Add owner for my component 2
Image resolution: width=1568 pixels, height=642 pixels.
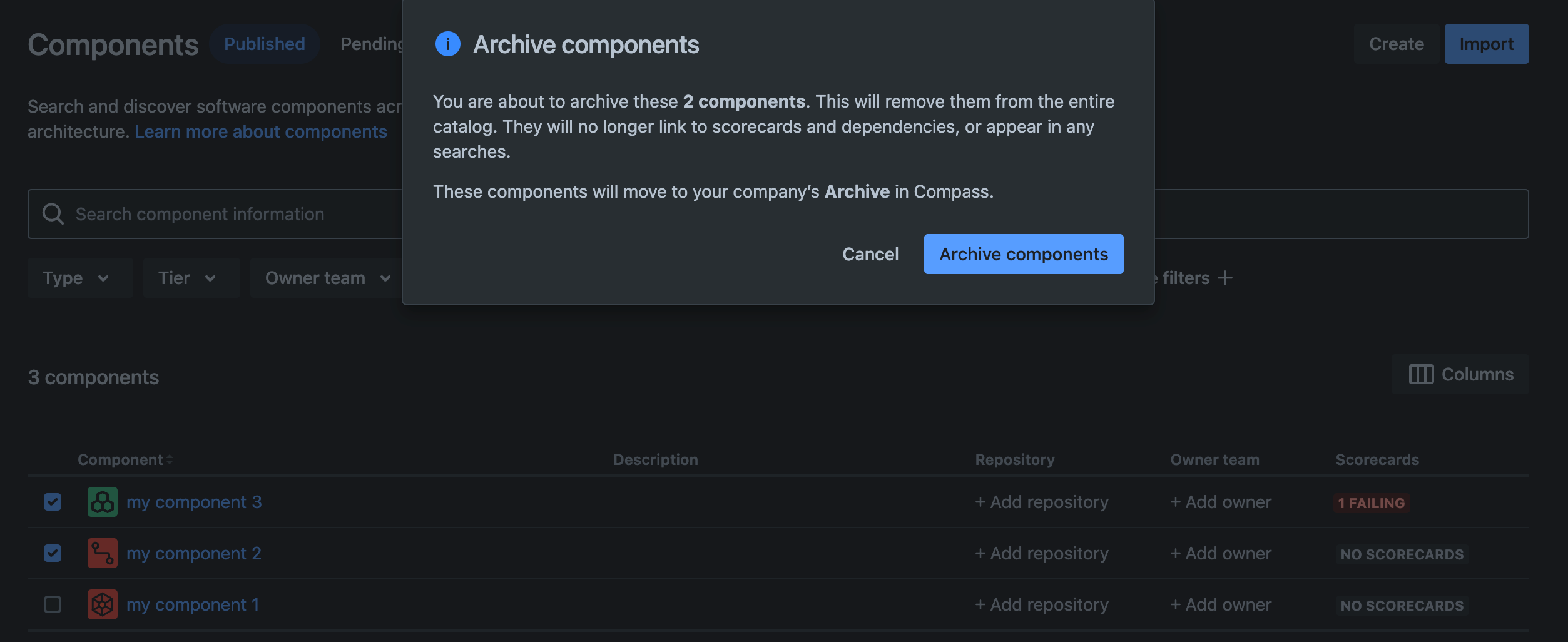tap(1221, 553)
